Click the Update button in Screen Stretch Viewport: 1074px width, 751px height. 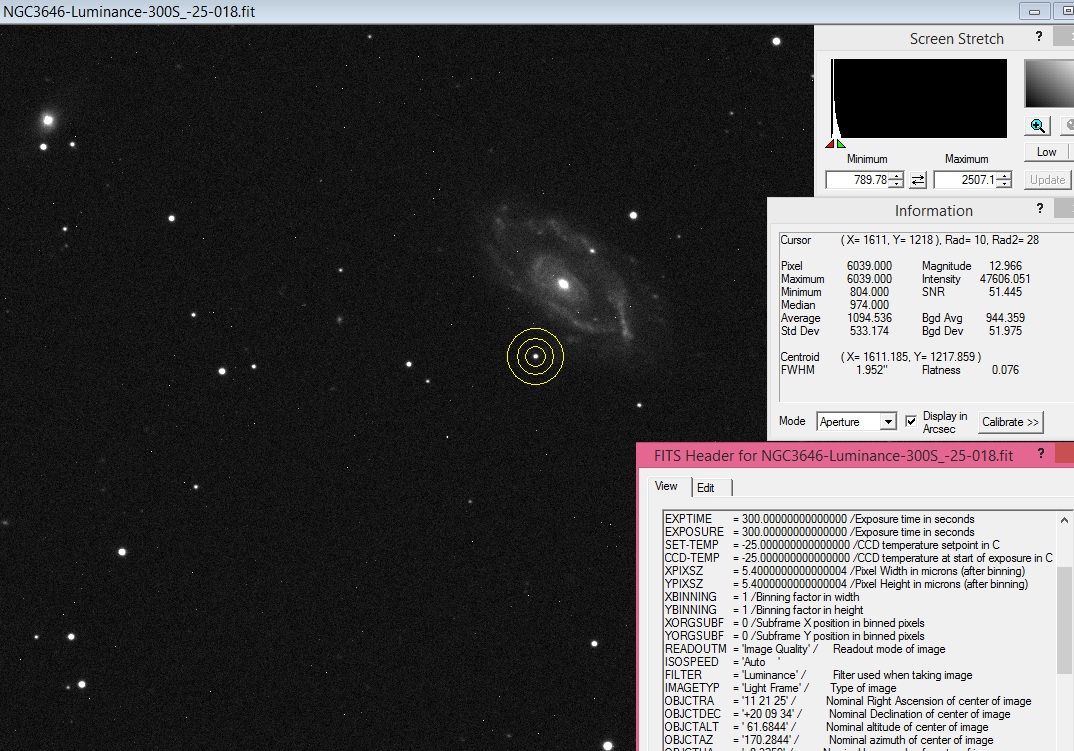tap(1047, 179)
